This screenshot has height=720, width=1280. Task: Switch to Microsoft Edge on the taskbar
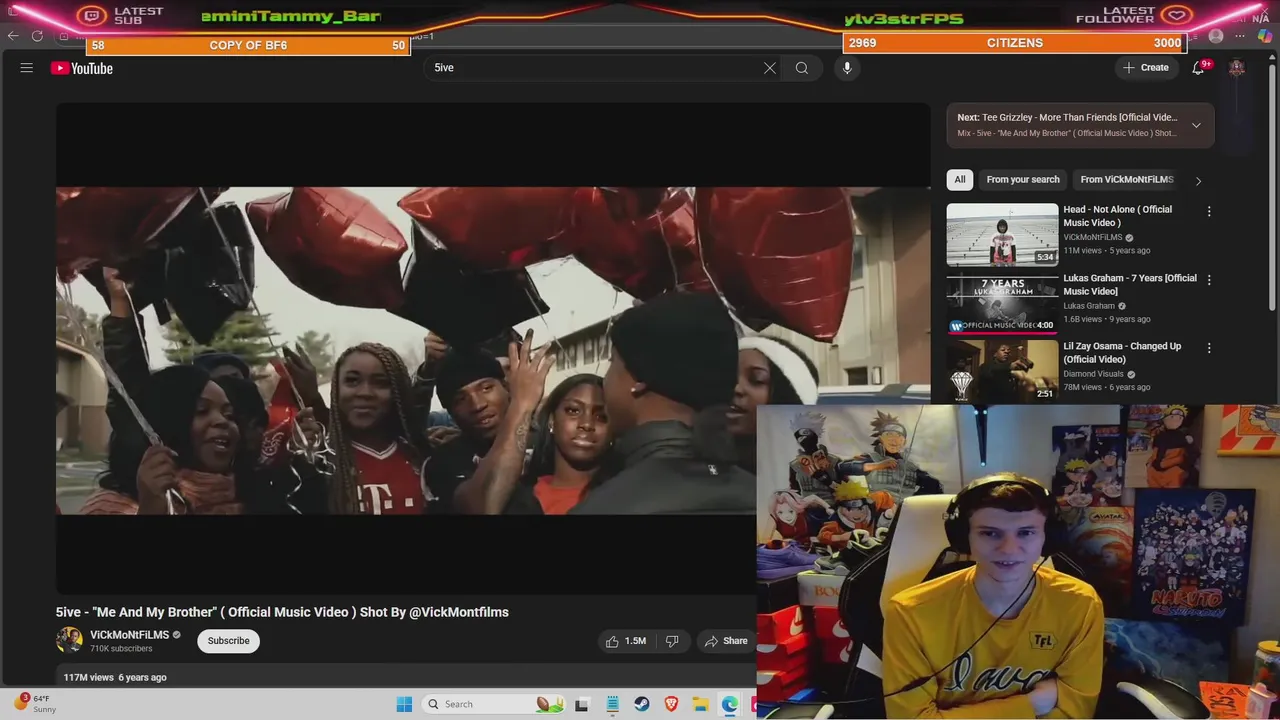(x=730, y=704)
